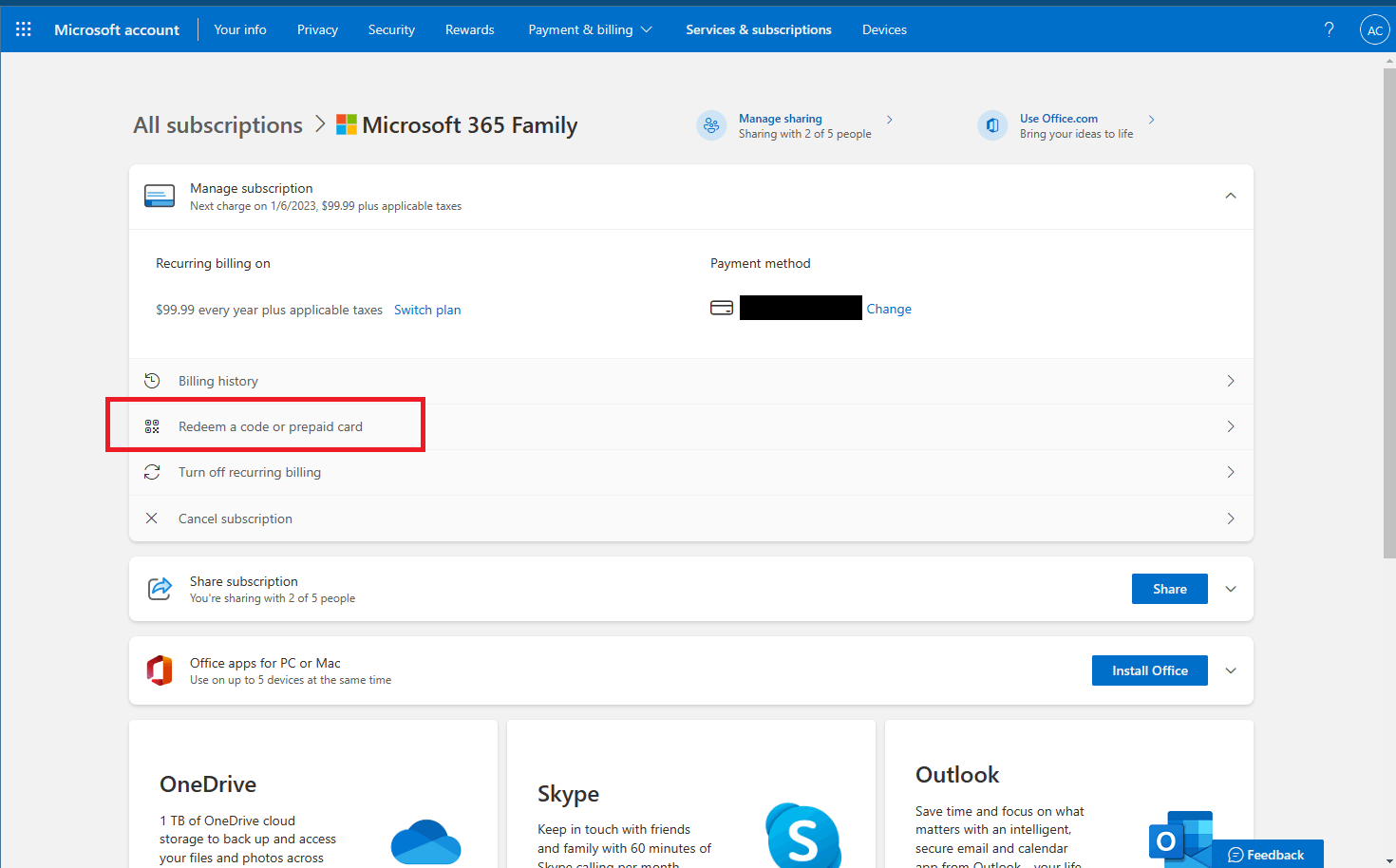
Task: Click chevron on Turn off recurring billing row
Action: point(1231,472)
